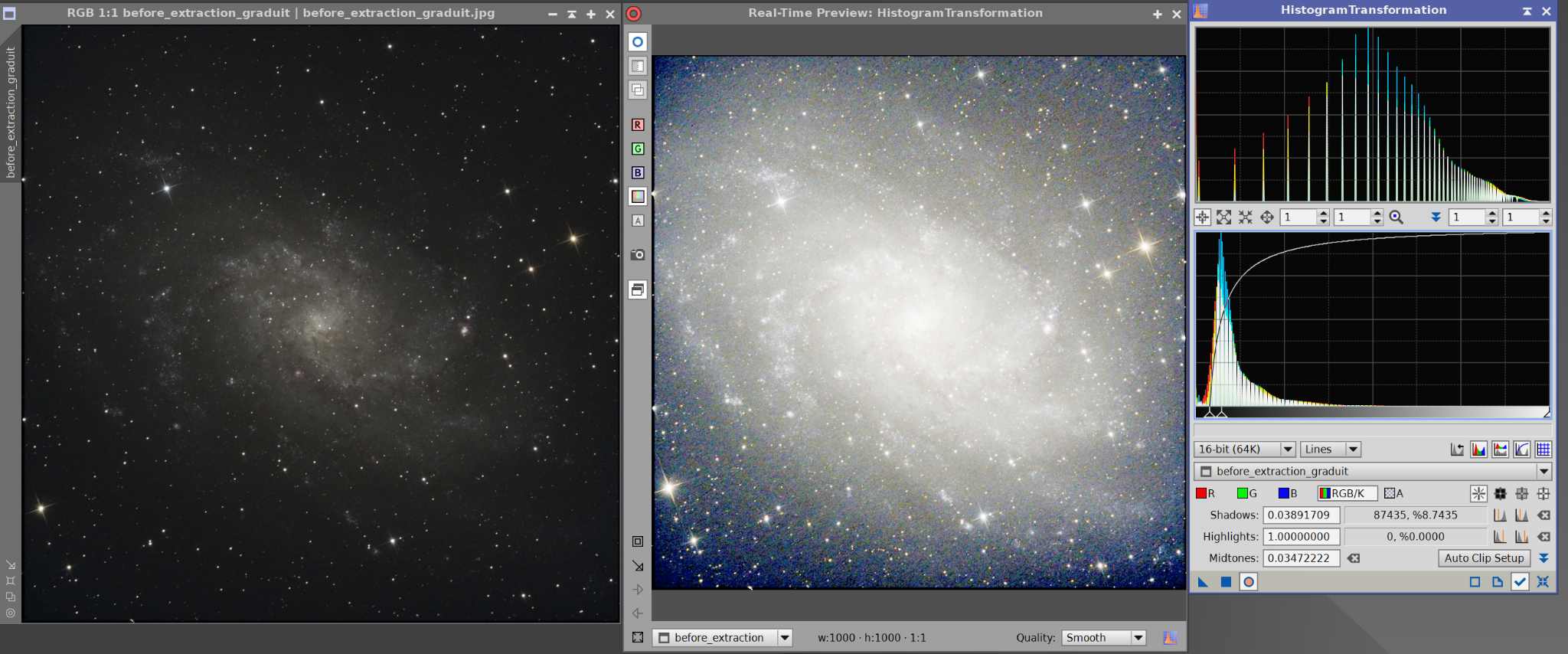Expand section with arrow beside Auto Clip Setup

click(1543, 558)
